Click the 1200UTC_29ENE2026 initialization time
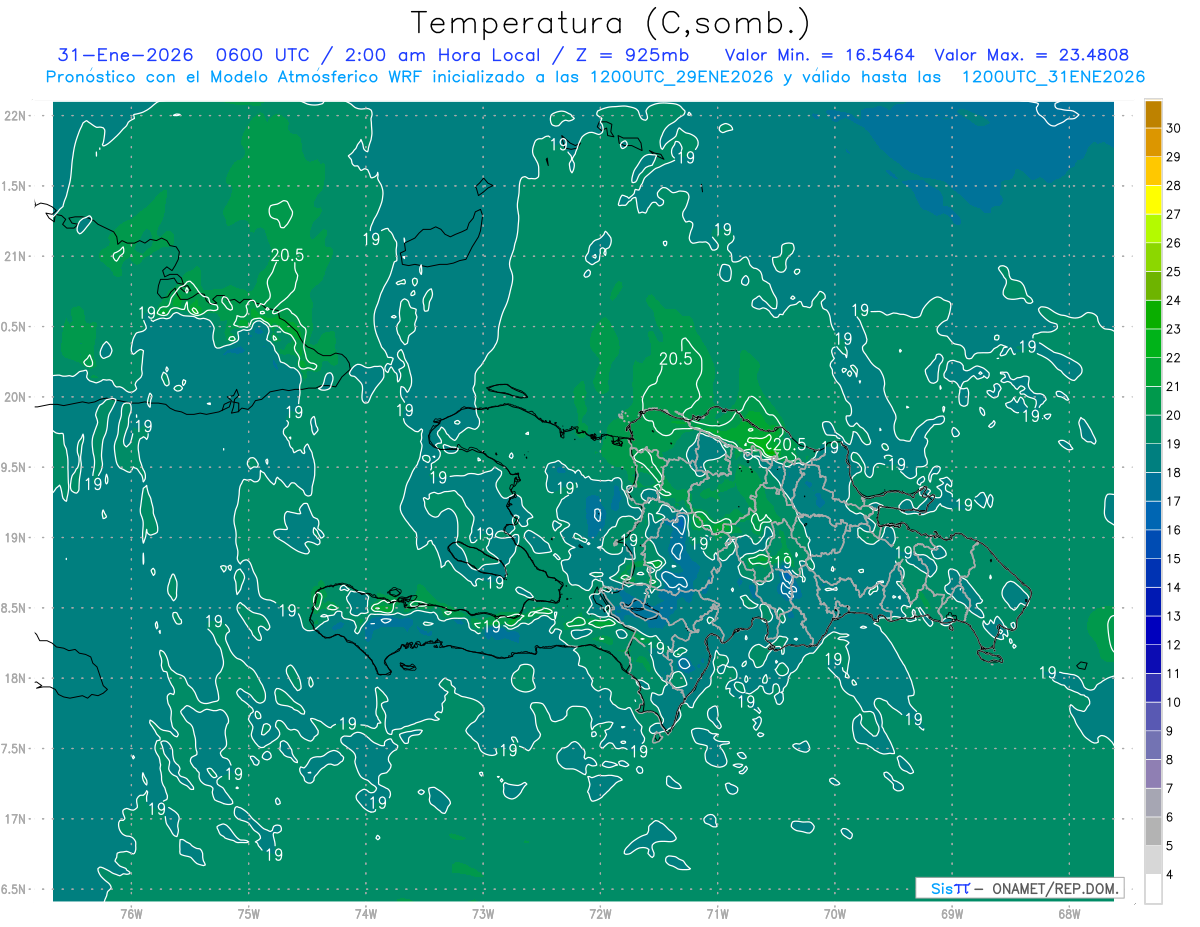Viewport: 1200px width, 927px height. click(681, 77)
